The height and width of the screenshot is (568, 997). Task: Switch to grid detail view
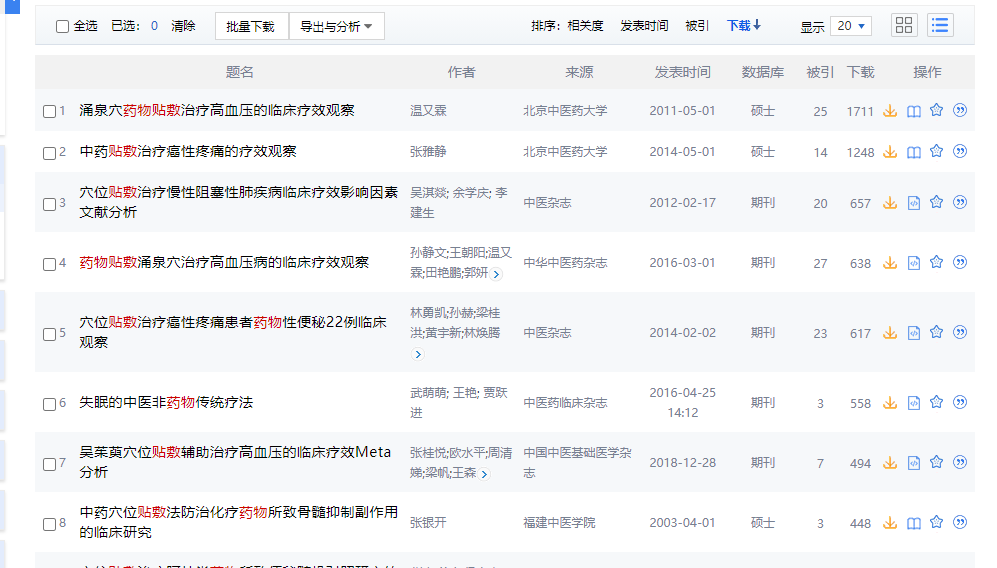click(x=904, y=25)
